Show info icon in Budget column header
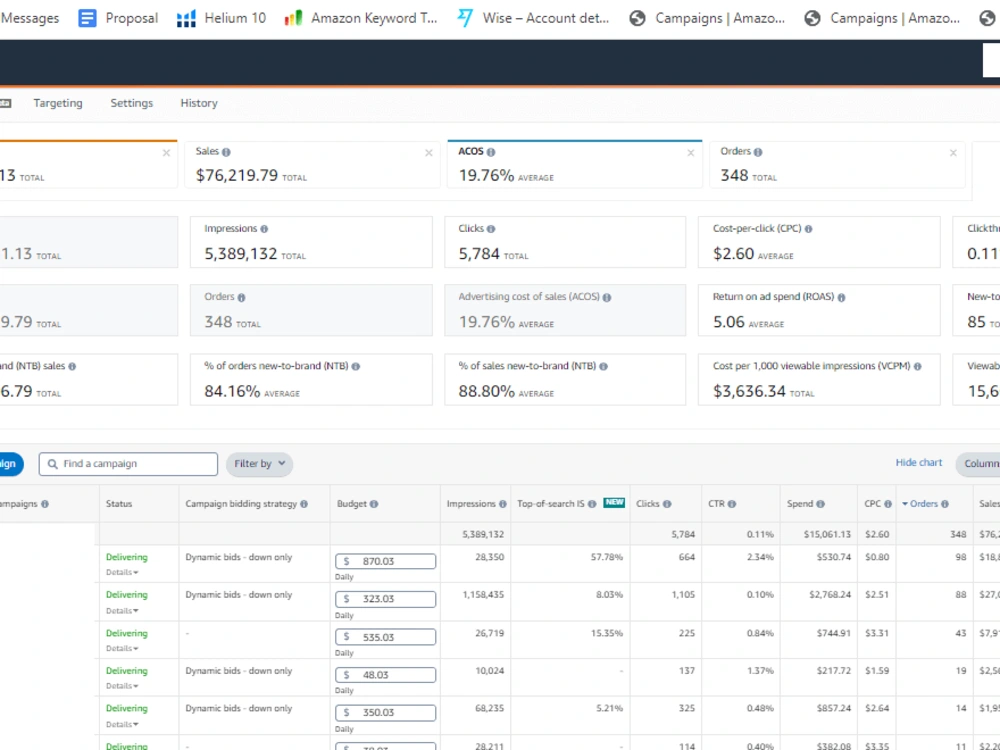The width and height of the screenshot is (1000, 750). coord(374,504)
